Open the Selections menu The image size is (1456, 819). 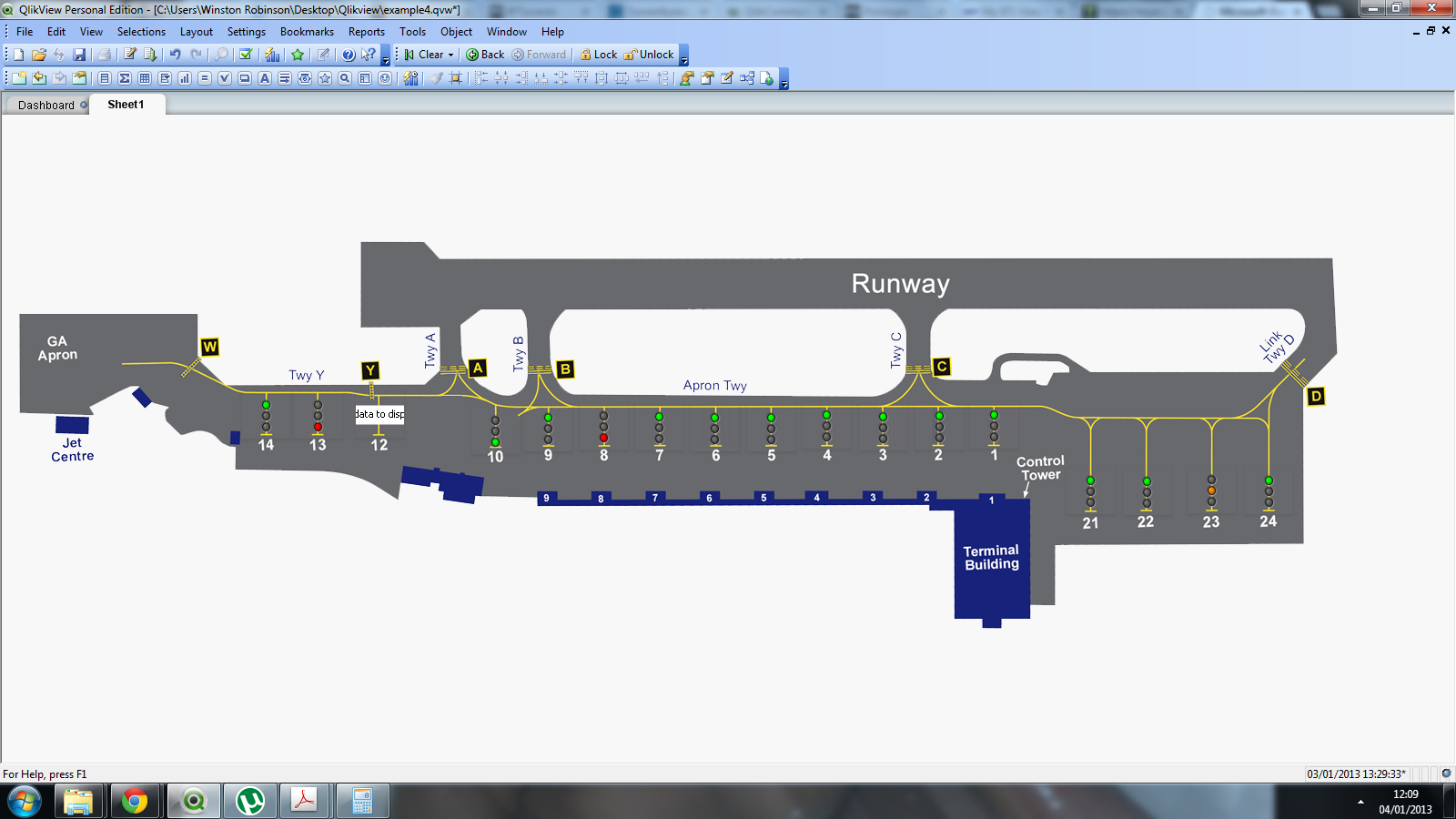pyautogui.click(x=141, y=32)
